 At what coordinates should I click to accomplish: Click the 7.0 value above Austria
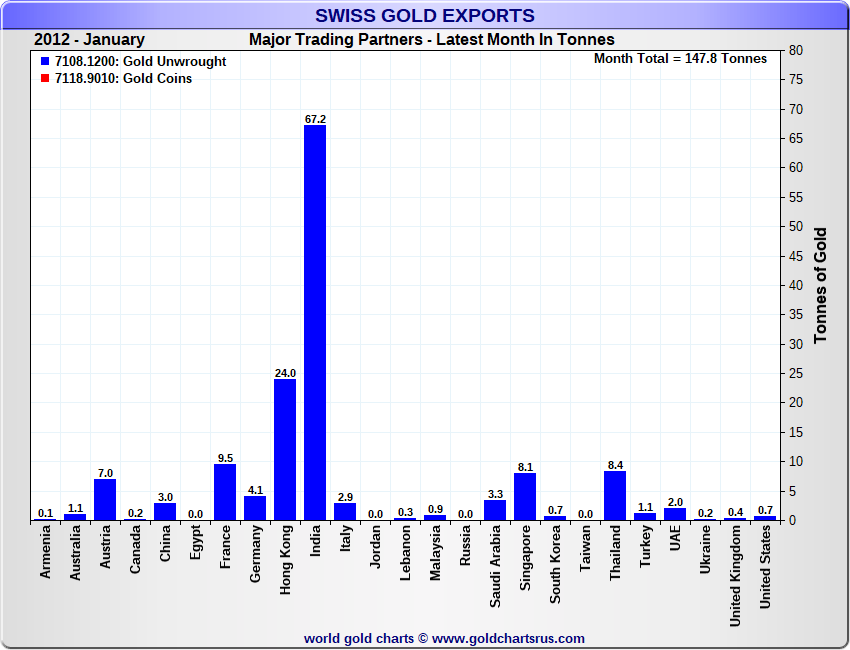[105, 473]
